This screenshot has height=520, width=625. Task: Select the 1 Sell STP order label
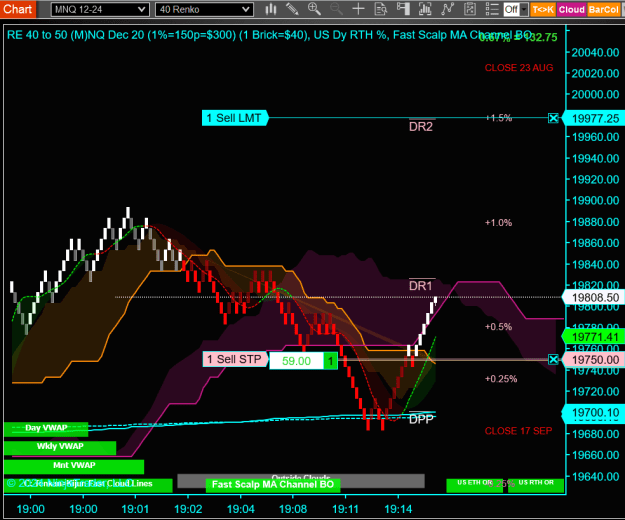click(x=235, y=359)
